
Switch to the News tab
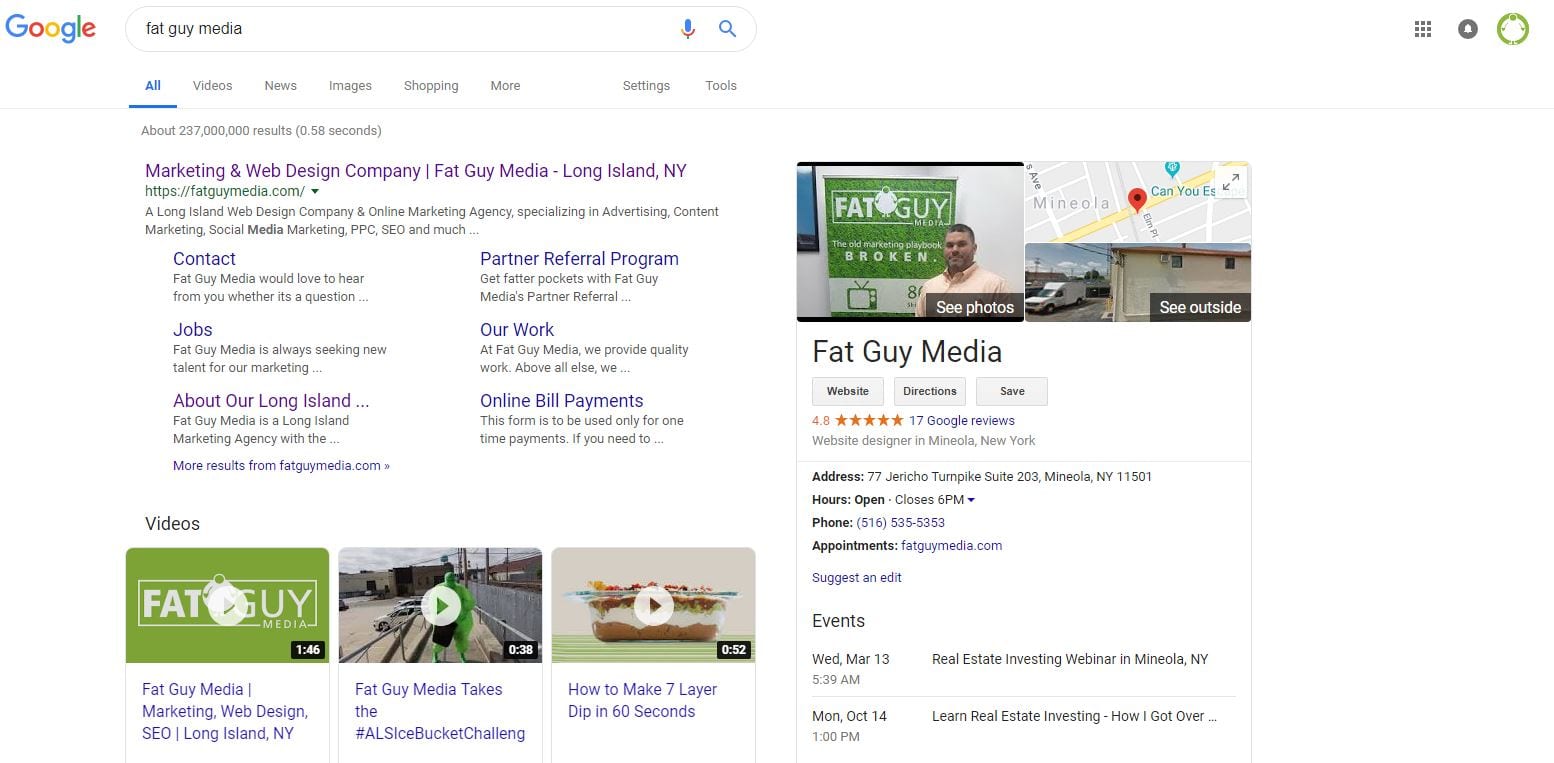click(x=280, y=86)
